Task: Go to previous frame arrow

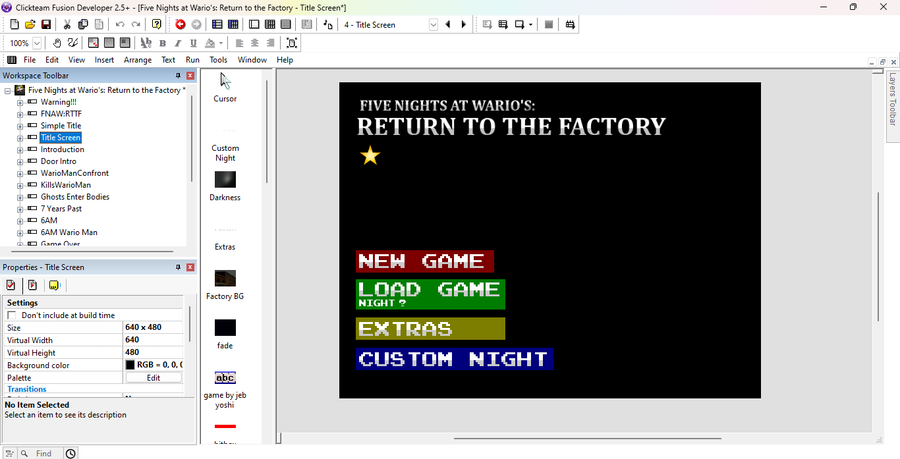Action: 448,25
